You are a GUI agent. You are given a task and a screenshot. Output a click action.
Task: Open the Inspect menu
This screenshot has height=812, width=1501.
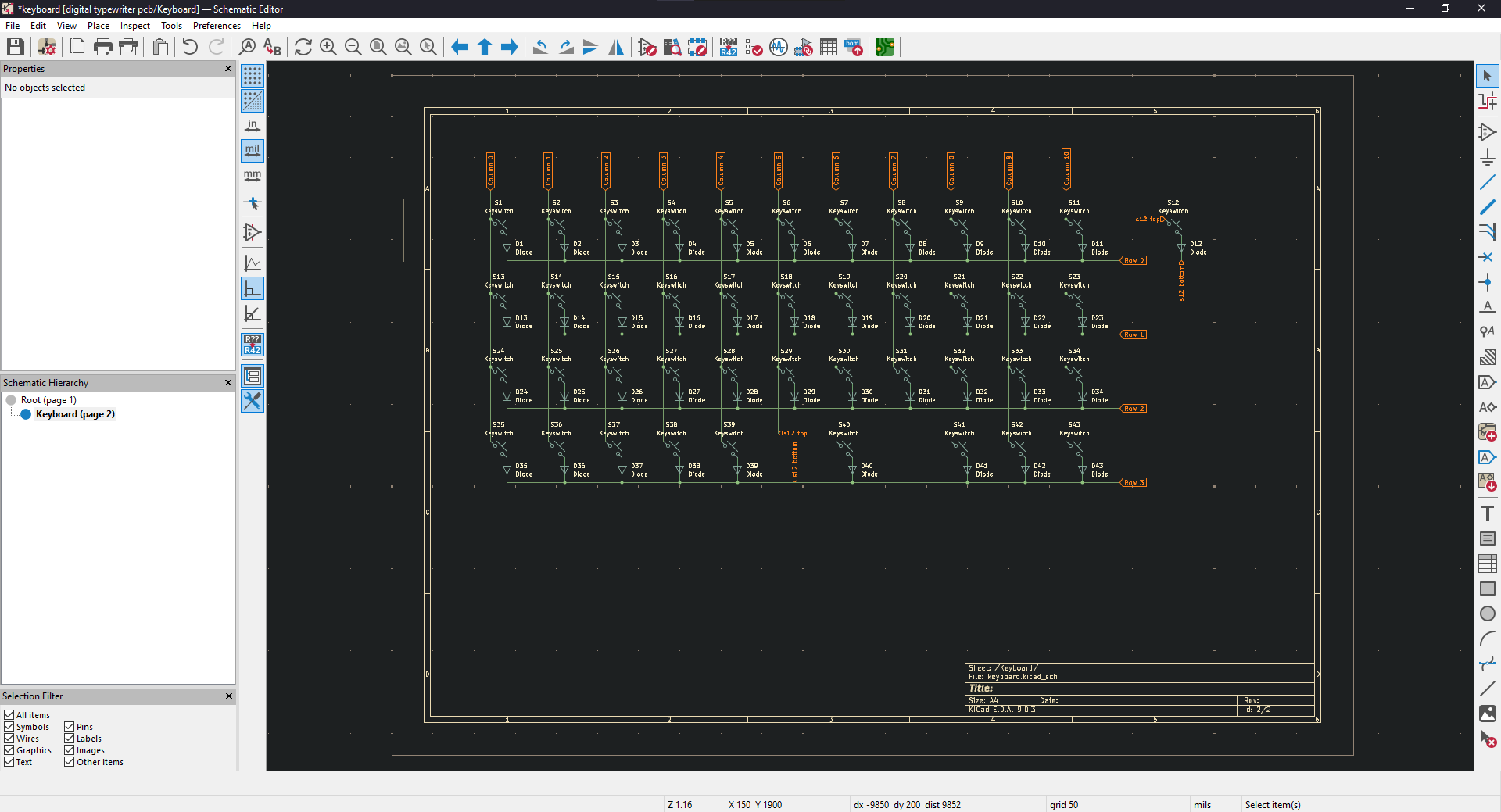(134, 25)
